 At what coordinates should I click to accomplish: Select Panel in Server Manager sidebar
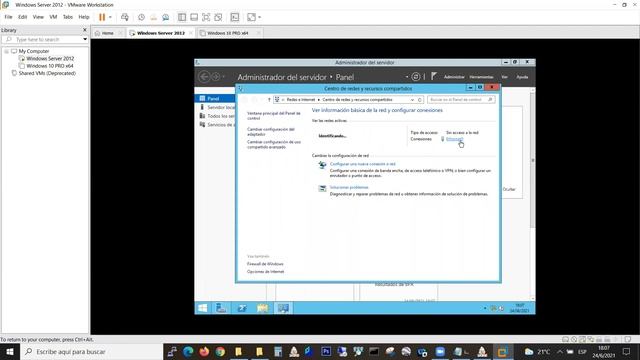click(215, 99)
